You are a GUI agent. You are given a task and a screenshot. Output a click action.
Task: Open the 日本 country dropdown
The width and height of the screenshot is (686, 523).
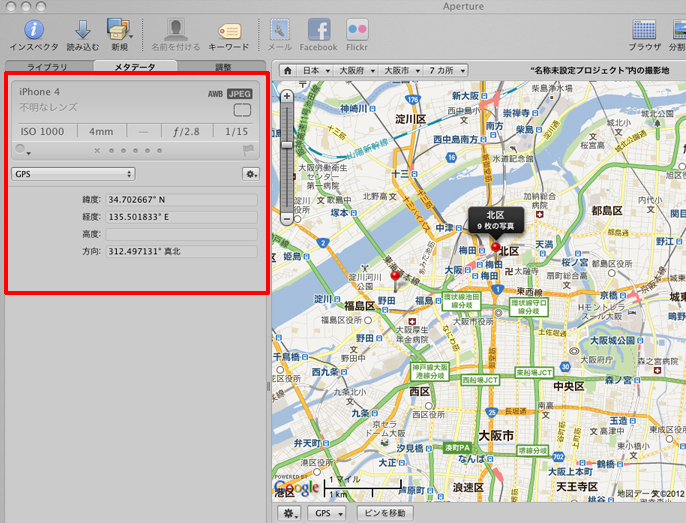pos(315,70)
